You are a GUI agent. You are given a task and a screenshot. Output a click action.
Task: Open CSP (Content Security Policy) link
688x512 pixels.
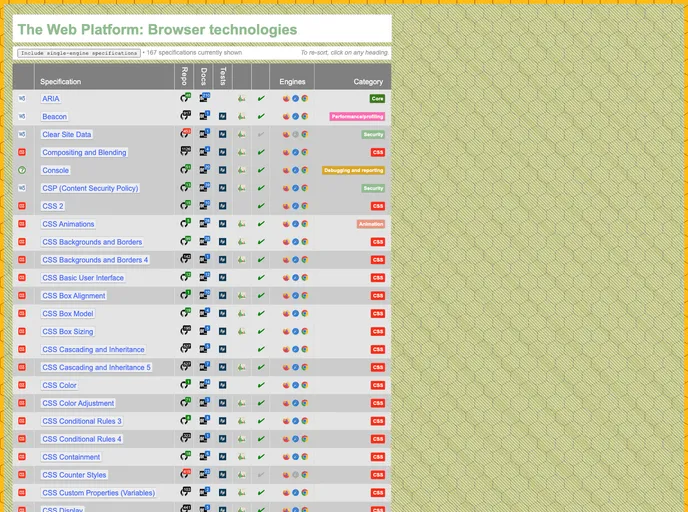point(90,188)
